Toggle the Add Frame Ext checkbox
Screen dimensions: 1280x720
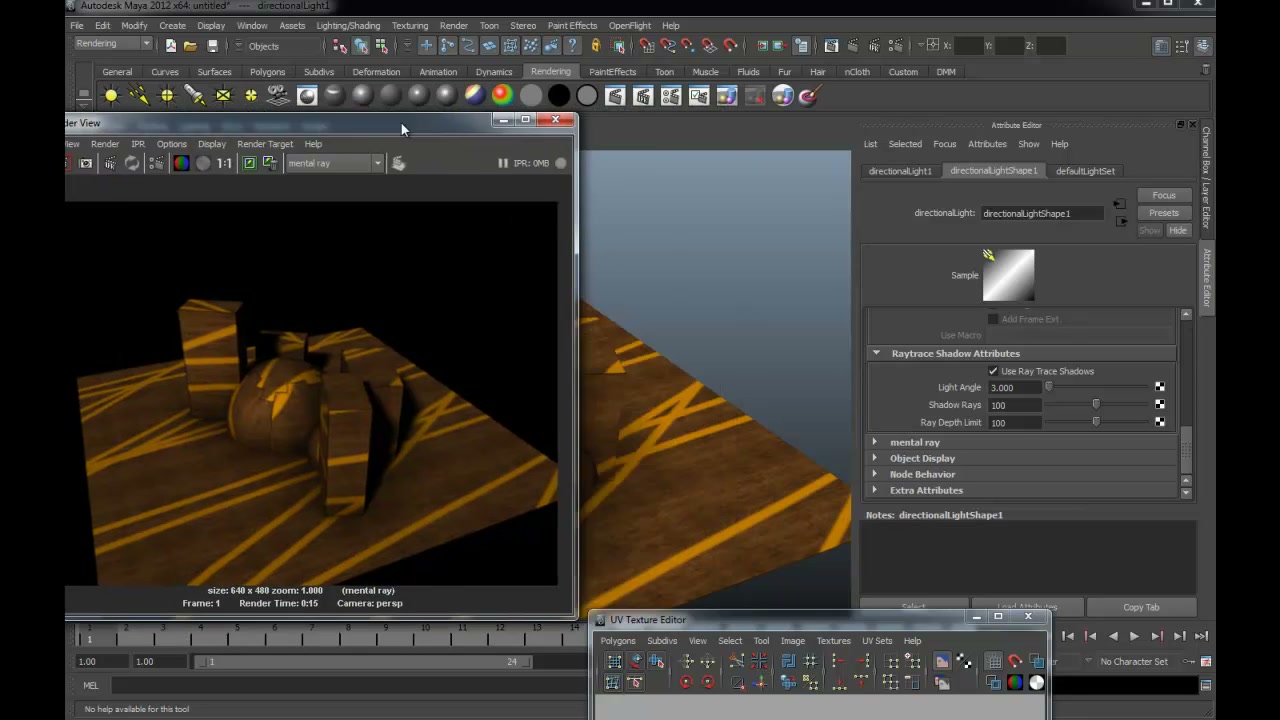(x=993, y=319)
